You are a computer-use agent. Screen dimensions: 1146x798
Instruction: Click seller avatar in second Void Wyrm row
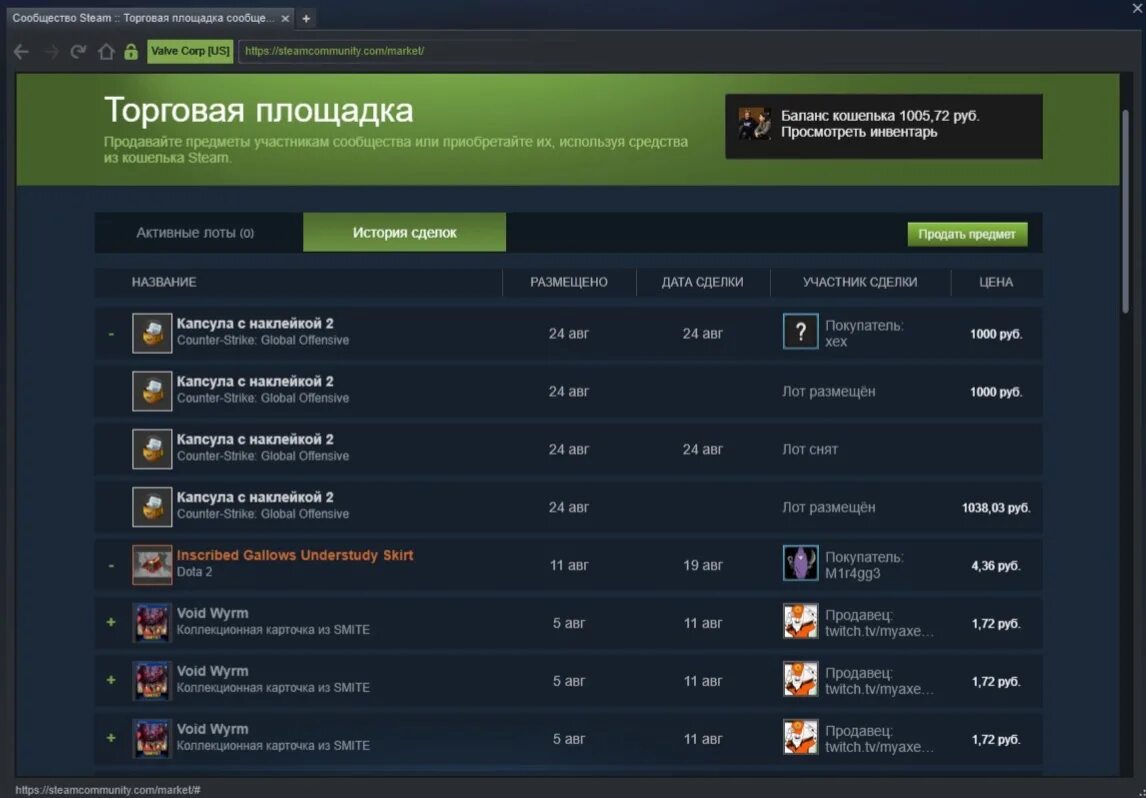tap(800, 680)
